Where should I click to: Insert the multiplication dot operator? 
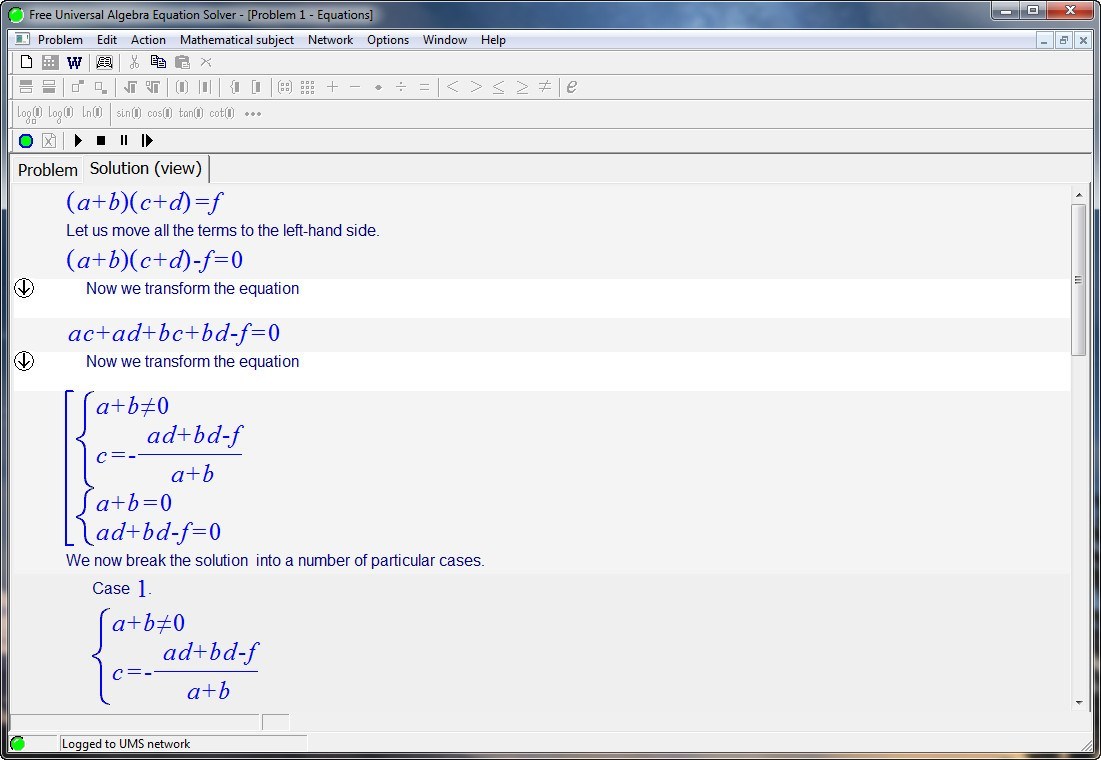(x=378, y=87)
